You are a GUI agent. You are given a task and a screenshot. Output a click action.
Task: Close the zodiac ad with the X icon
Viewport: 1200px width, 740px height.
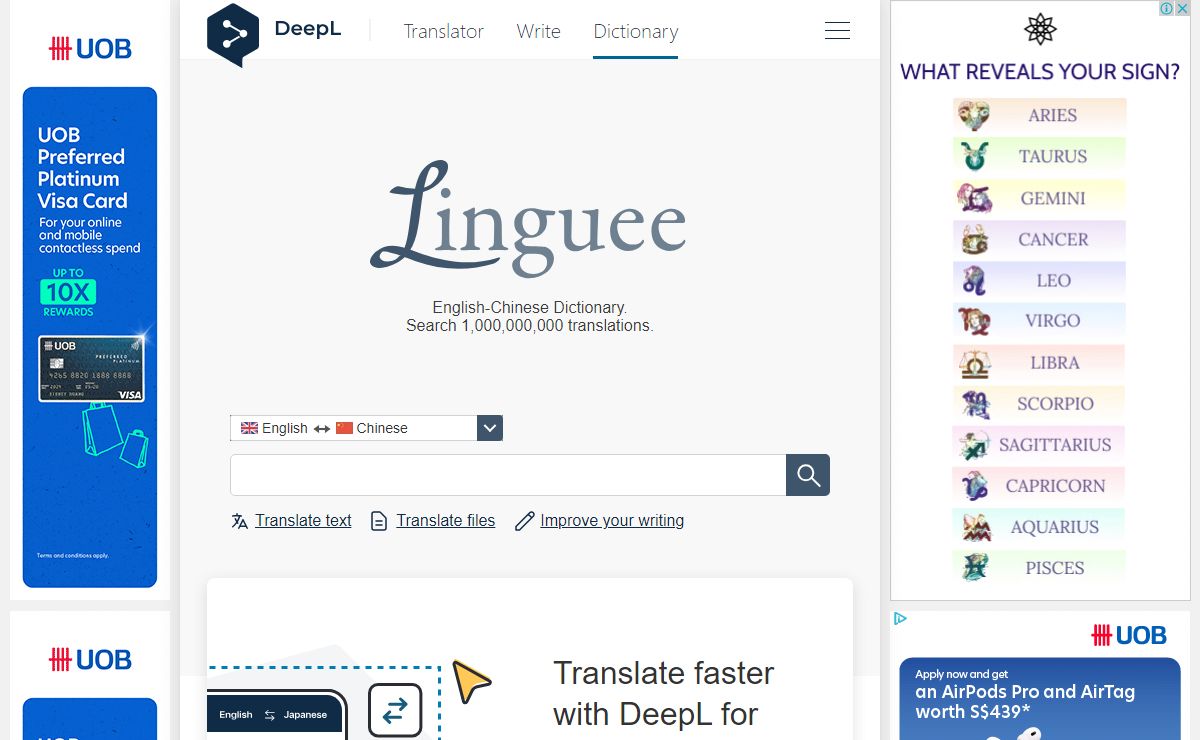coord(1182,8)
